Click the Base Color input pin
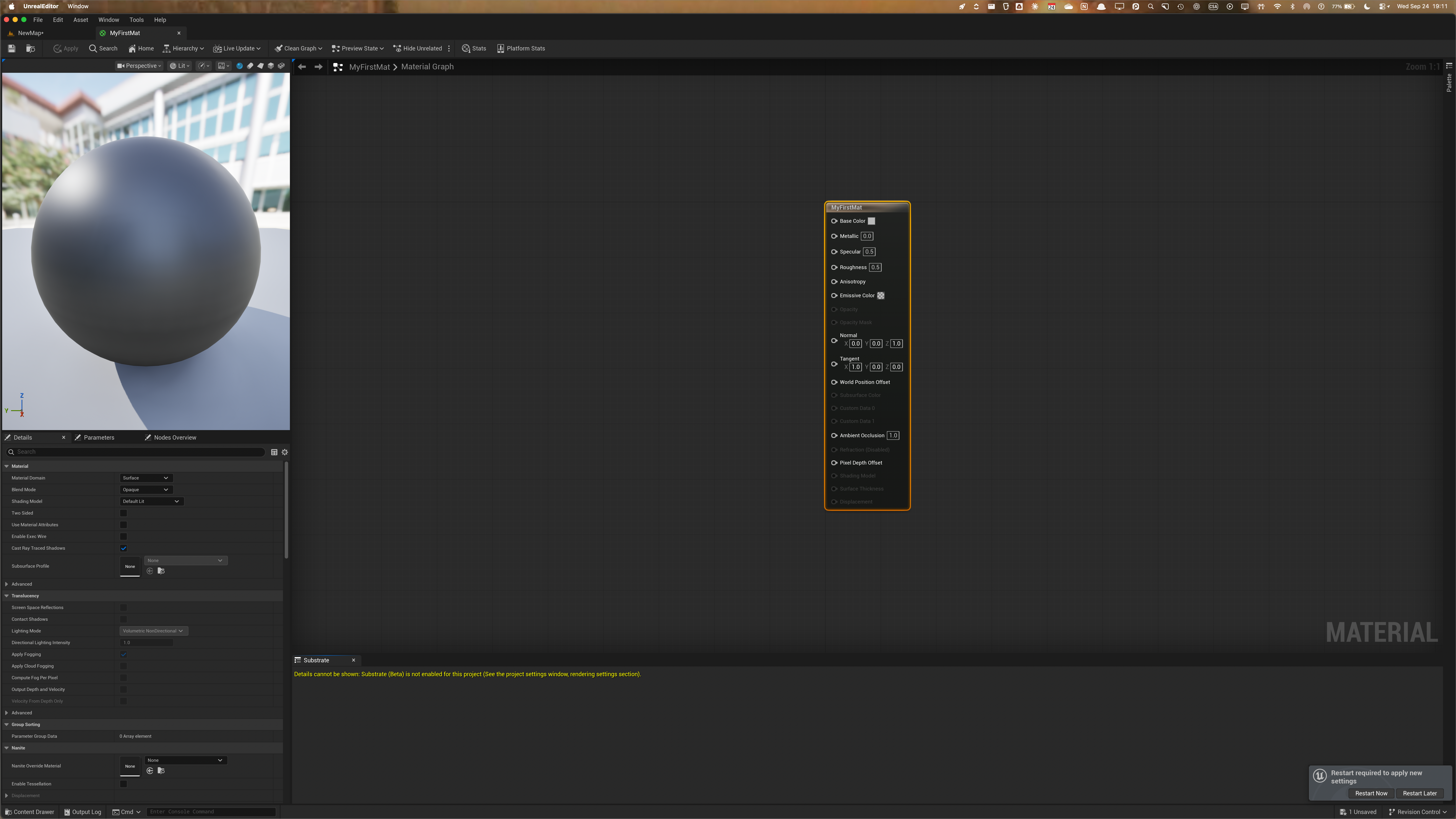The image size is (1456, 819). (x=834, y=221)
